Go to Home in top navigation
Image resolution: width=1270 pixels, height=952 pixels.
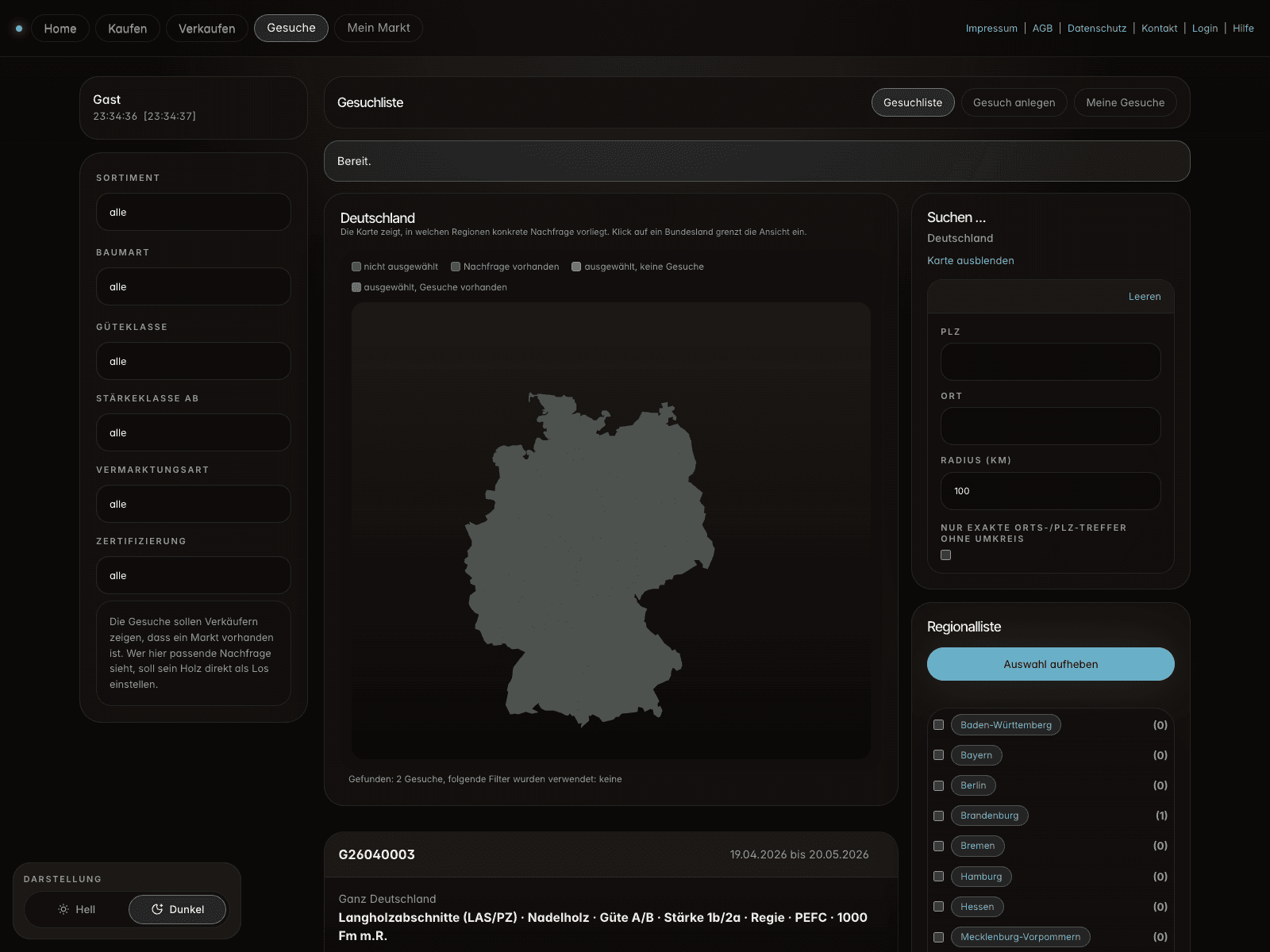click(x=60, y=29)
